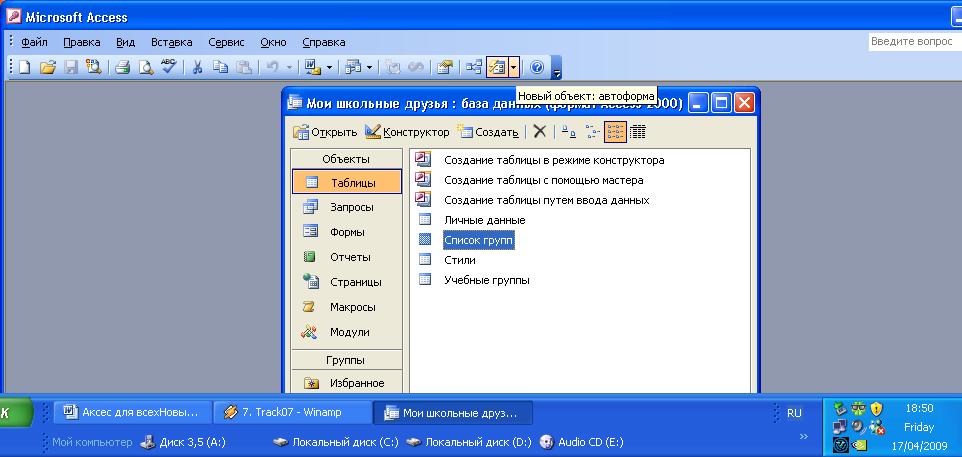Delete the selected object with the X icon
The image size is (962, 457).
pos(539,131)
